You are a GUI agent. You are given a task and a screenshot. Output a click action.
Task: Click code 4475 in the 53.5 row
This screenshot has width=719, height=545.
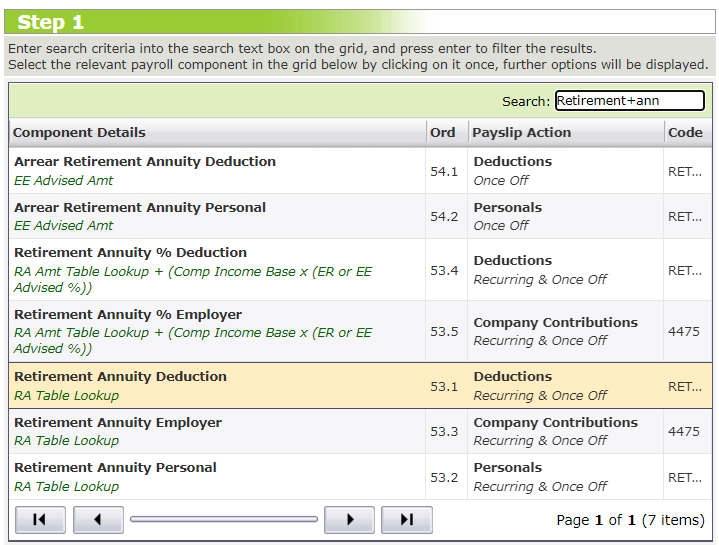pos(684,332)
